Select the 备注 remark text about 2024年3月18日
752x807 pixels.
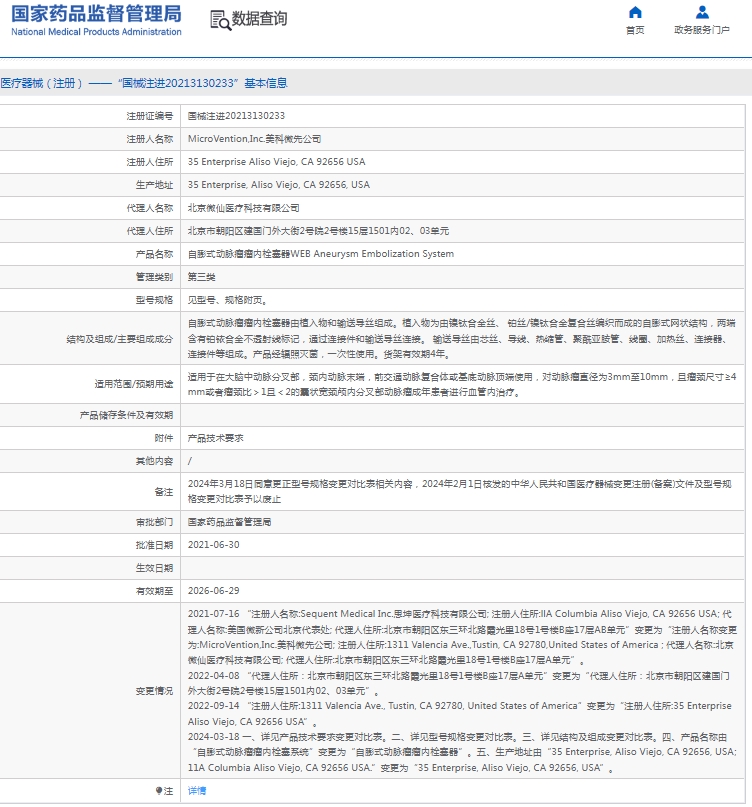coord(459,492)
